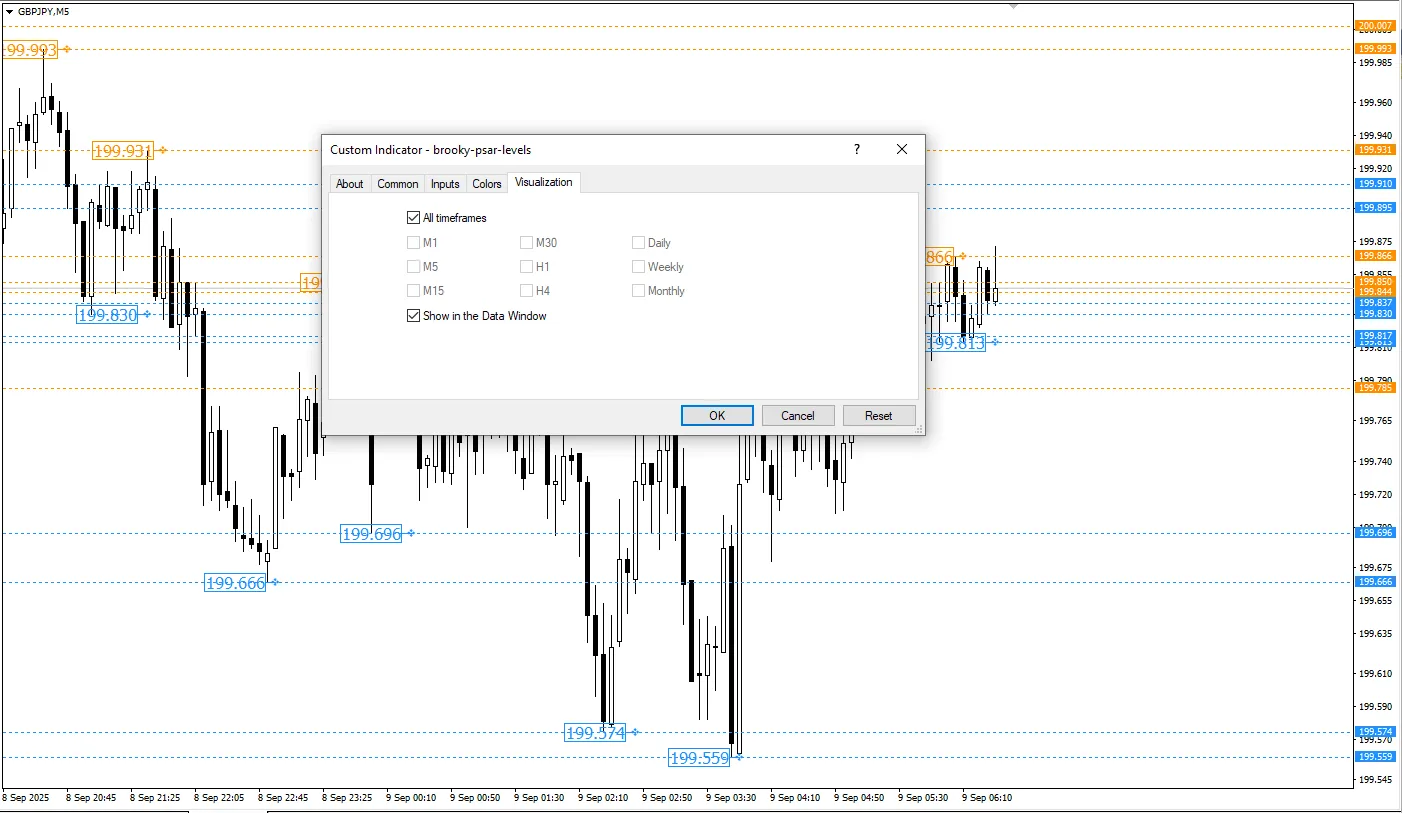1402x813 pixels.
Task: Click the 199.931 level label on the chart
Action: click(x=123, y=151)
